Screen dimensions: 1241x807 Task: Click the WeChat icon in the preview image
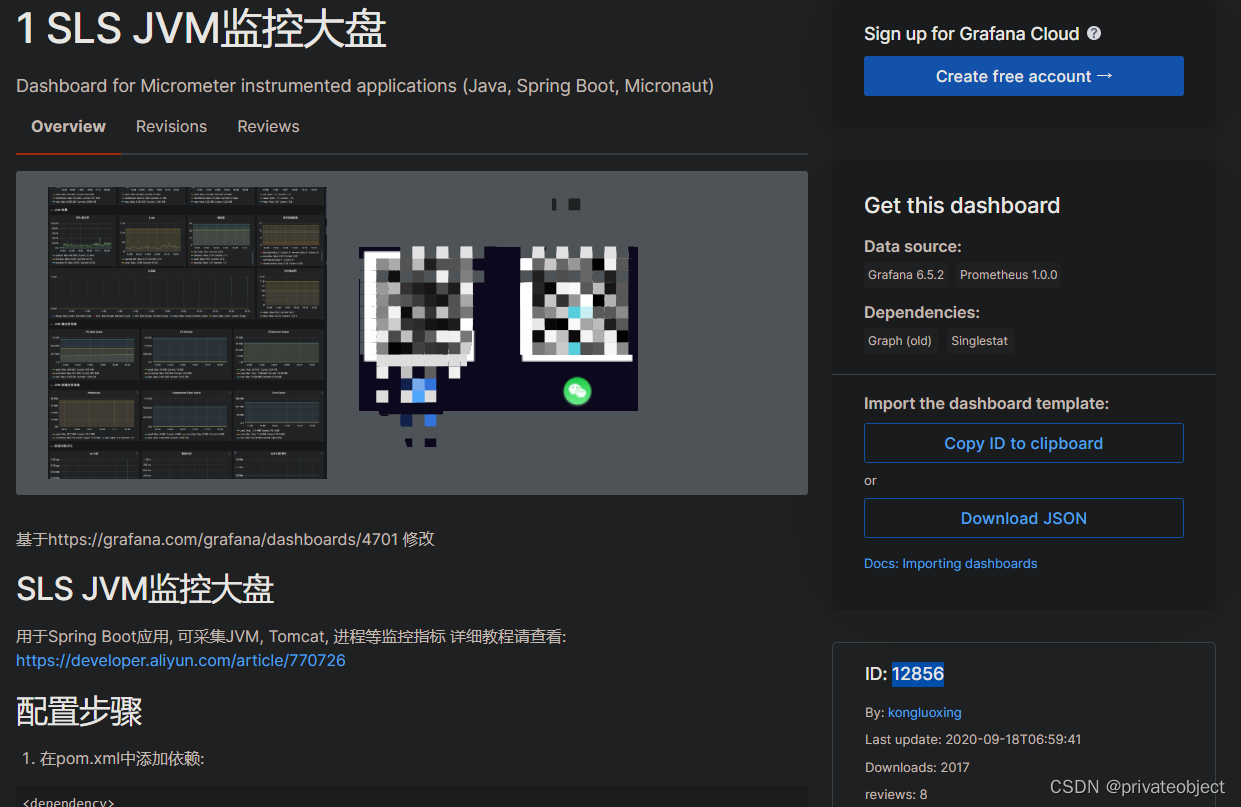click(577, 391)
